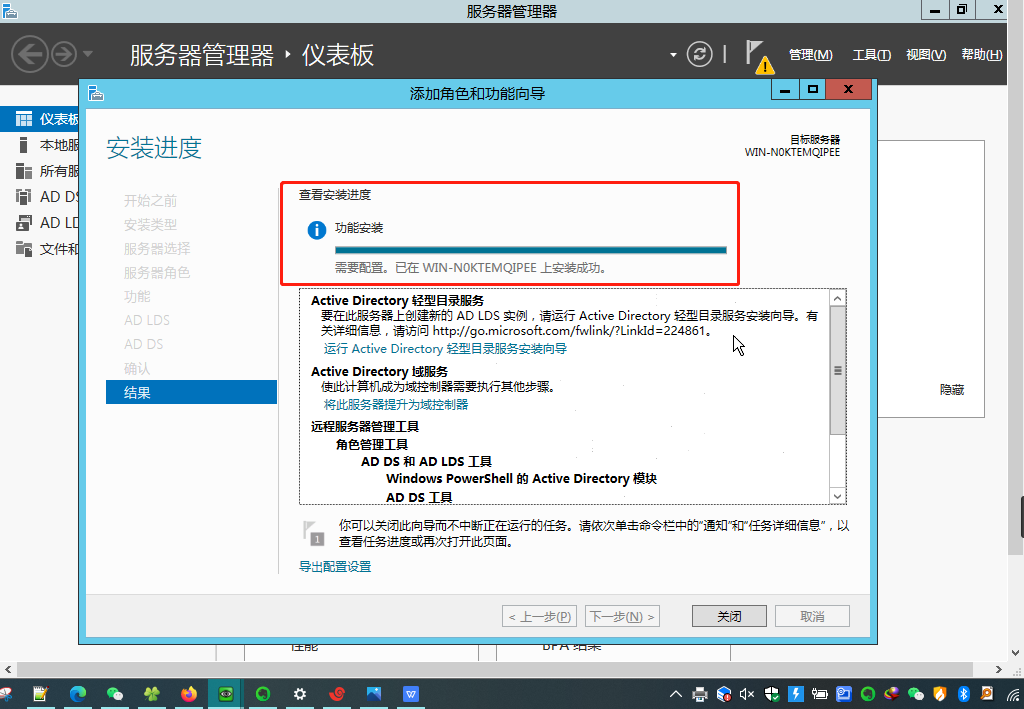Click the printer tray icon
Viewport: 1024px width, 709px height.
click(x=699, y=694)
